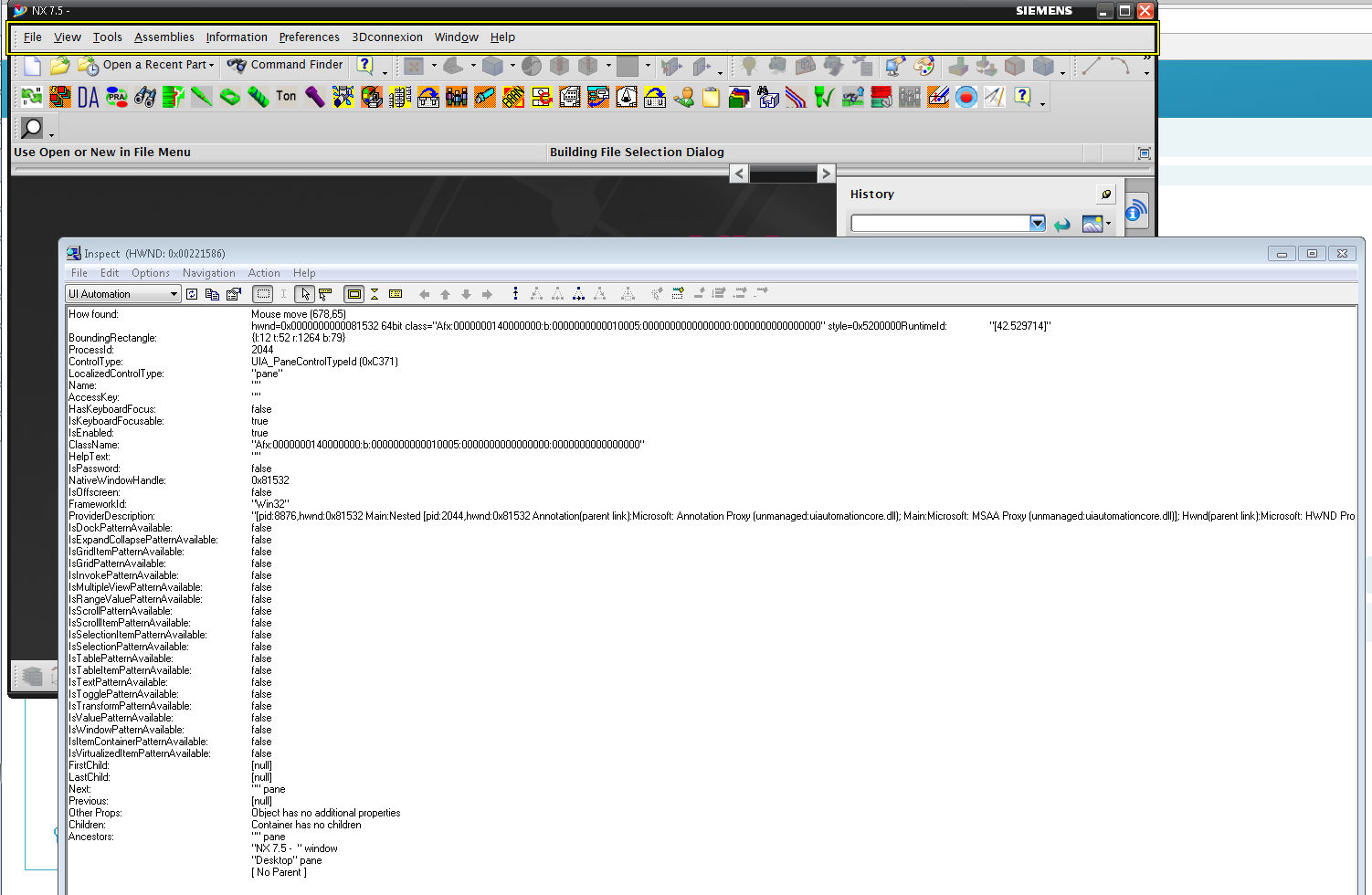Open the Navigation menu in Inspect window

point(209,273)
